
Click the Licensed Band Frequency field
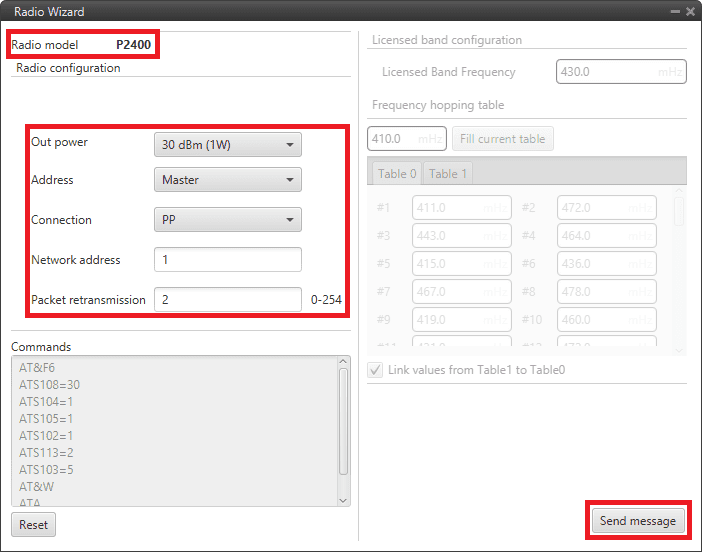(620, 72)
